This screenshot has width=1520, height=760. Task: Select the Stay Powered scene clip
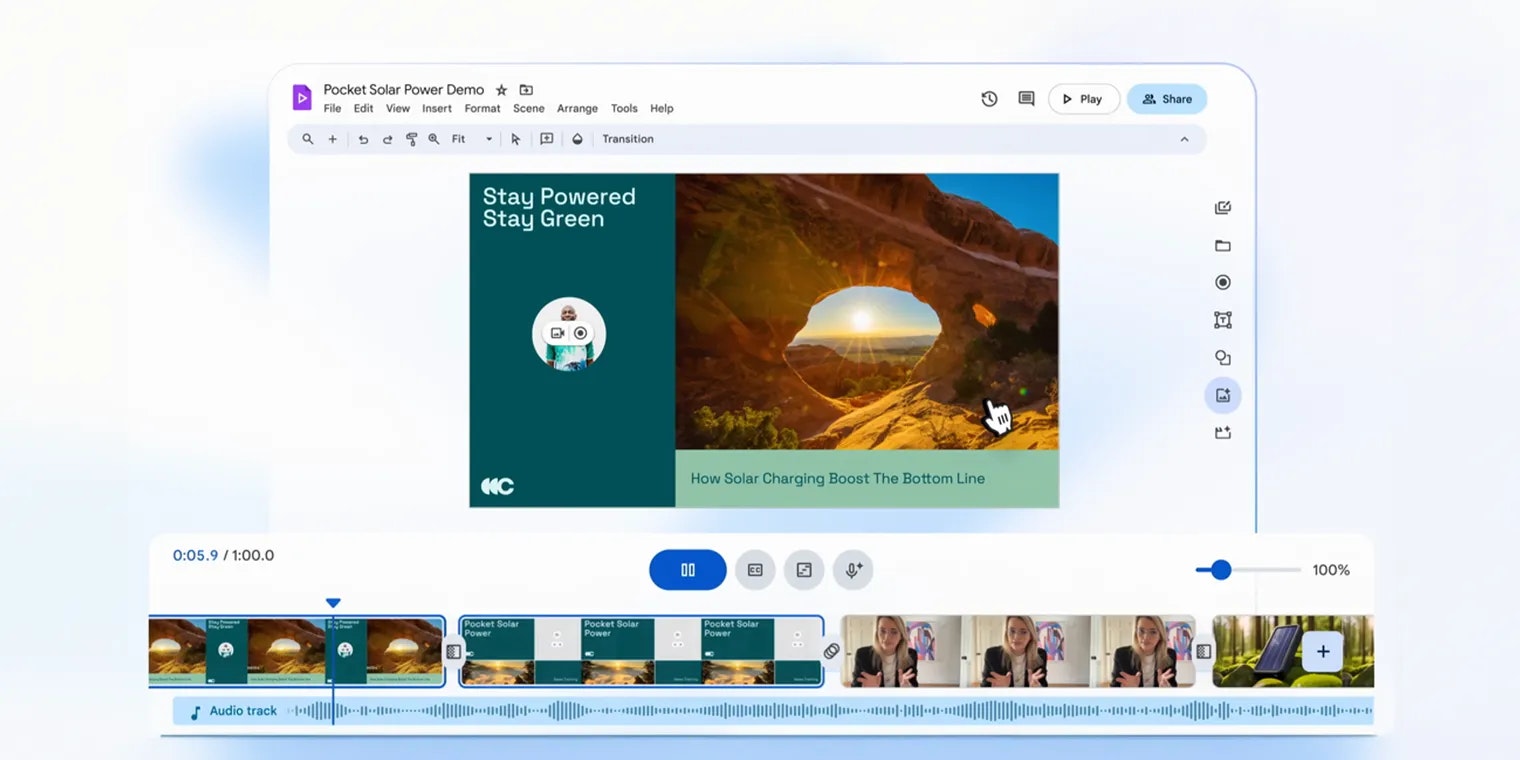[296, 651]
